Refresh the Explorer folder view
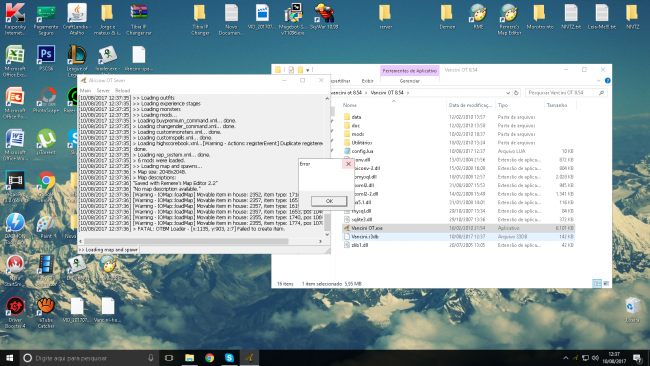Screen dimensions: 650x366 click(x=516, y=93)
